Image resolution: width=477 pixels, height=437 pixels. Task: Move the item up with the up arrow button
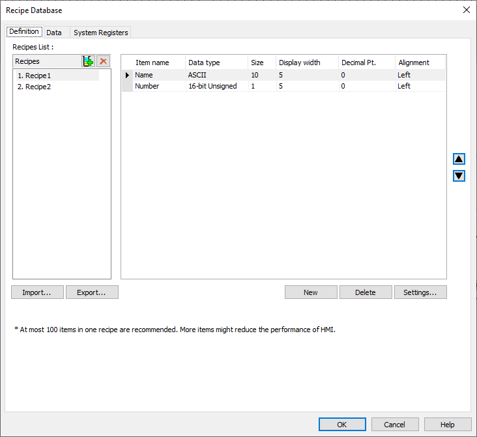(459, 159)
